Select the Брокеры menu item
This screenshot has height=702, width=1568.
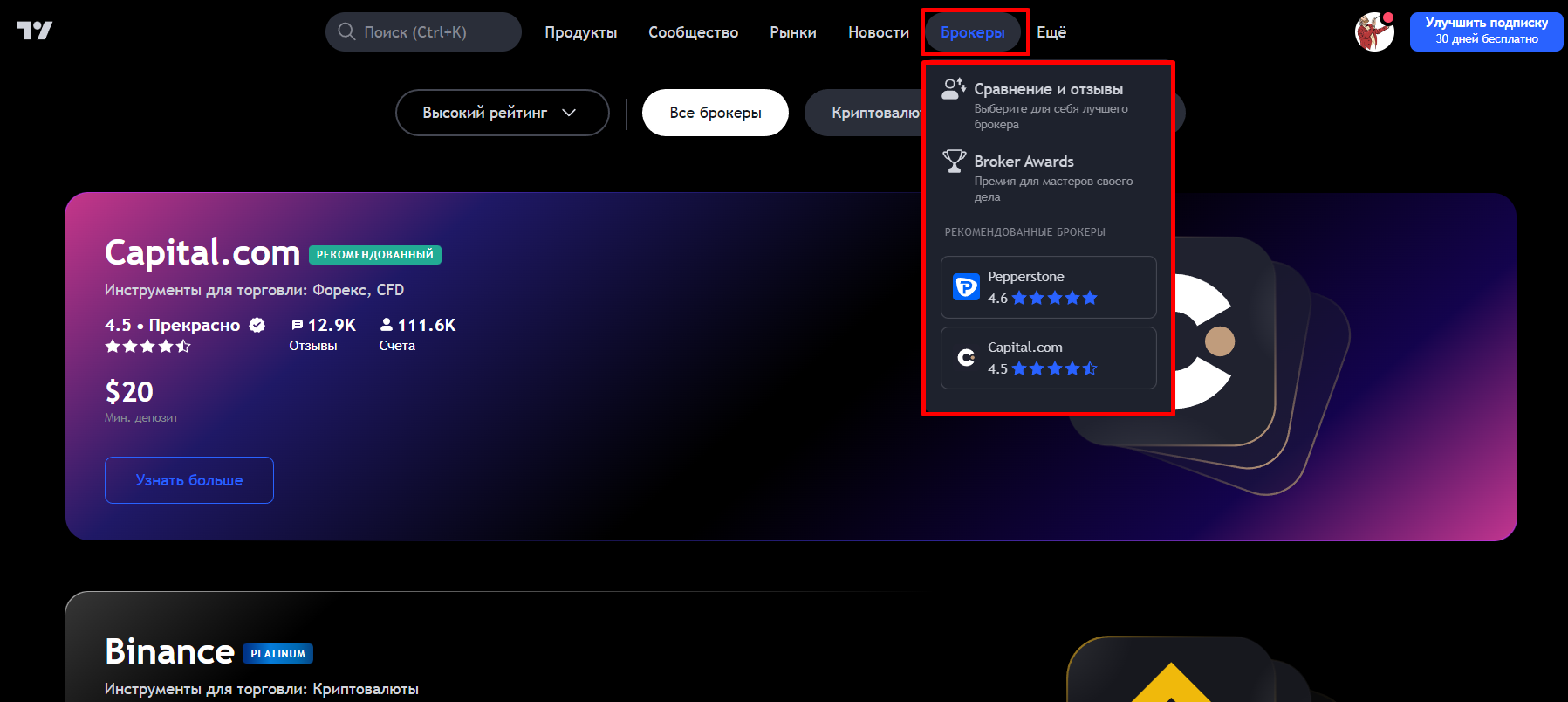coord(973,32)
